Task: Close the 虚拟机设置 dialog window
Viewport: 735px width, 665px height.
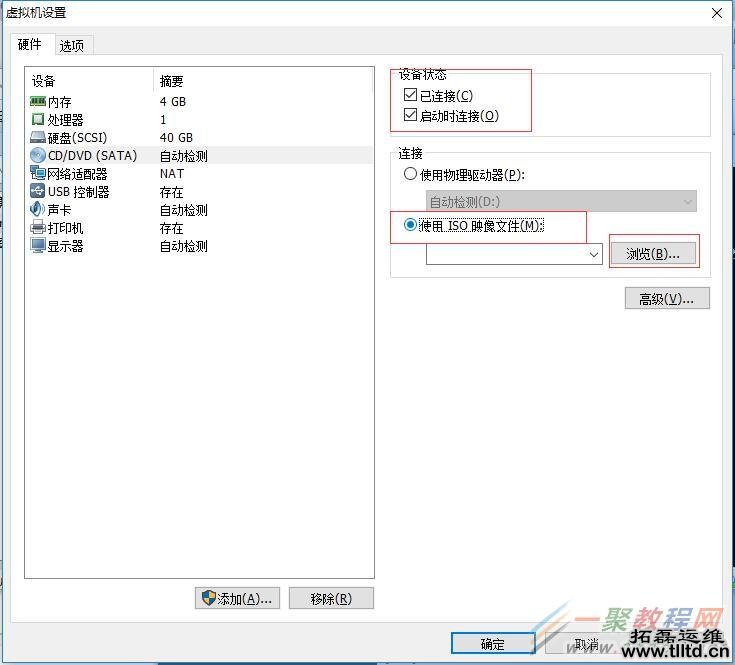Action: coord(717,13)
